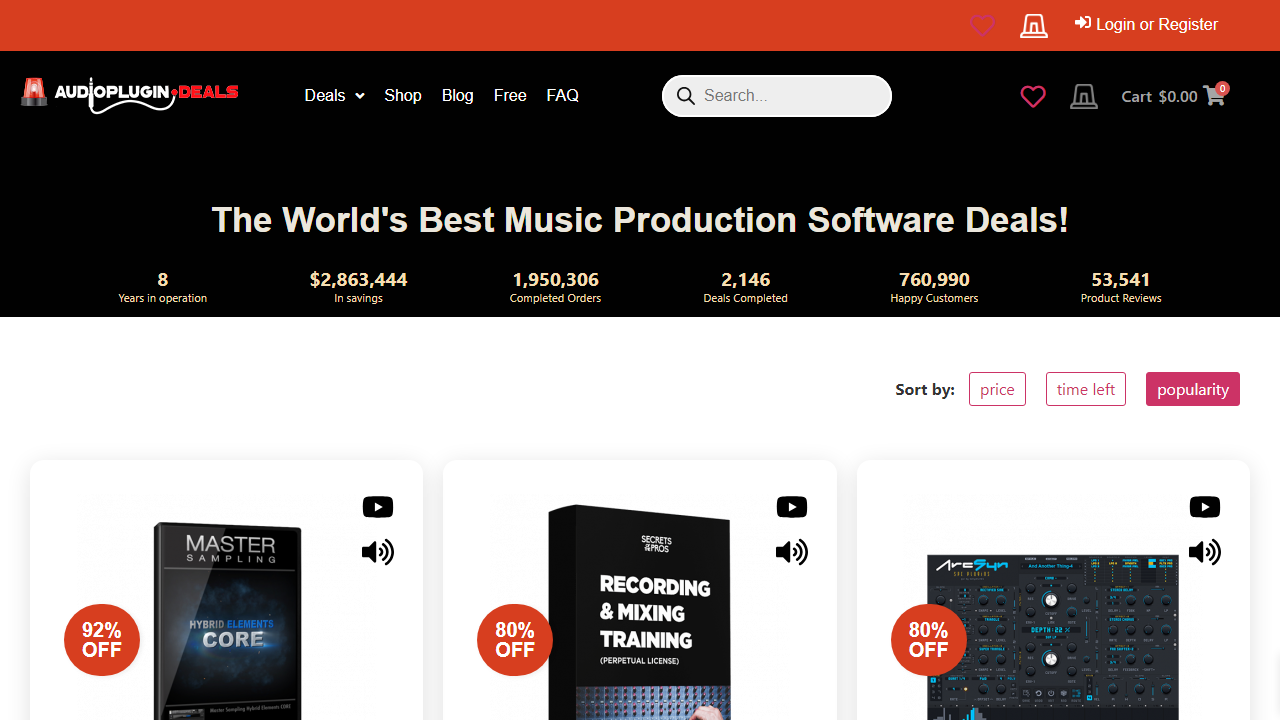Enable popularity sorting
The image size is (1280, 720).
[1192, 389]
